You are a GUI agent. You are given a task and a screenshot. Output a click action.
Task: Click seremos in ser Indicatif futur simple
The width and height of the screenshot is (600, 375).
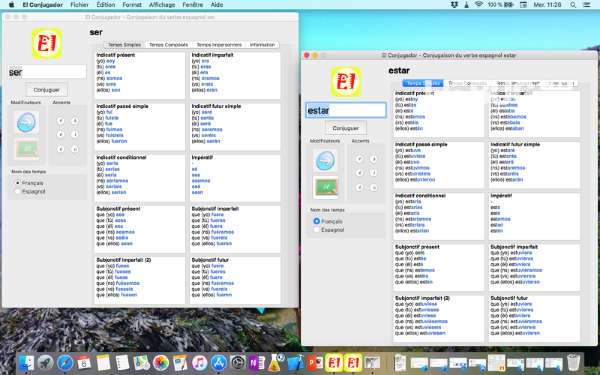(212, 129)
